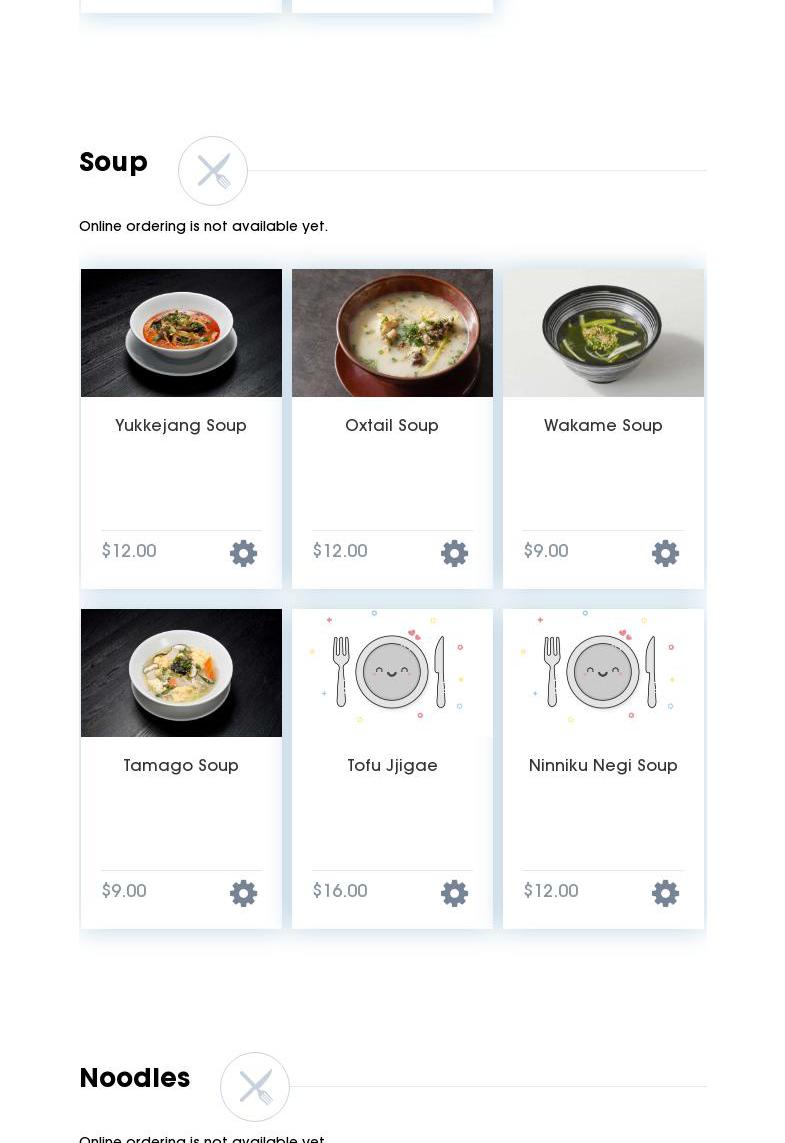785x1143 pixels.
Task: Open the Wakame Soup gear options
Action: click(665, 553)
